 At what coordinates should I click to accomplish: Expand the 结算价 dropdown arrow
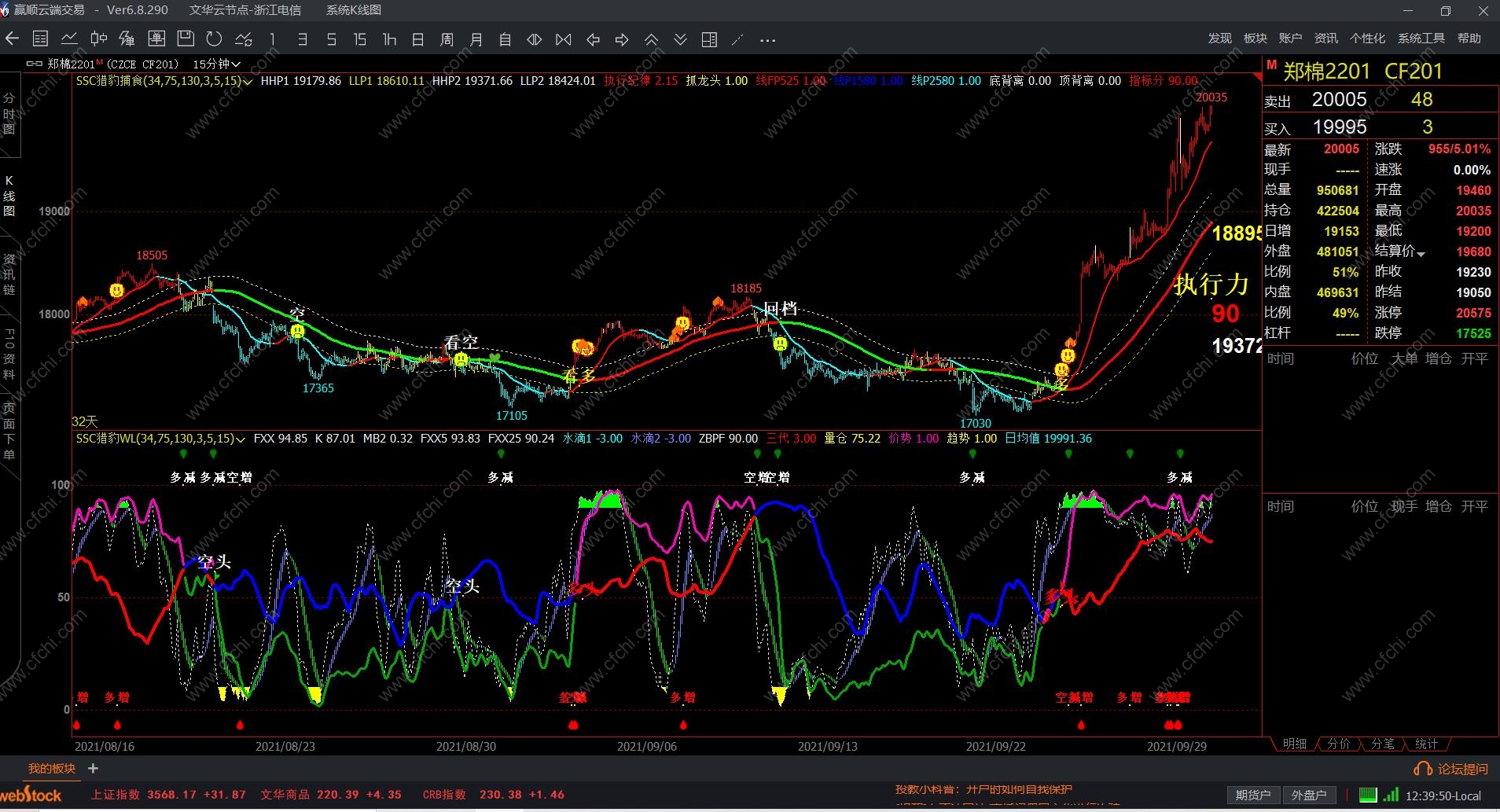click(x=1421, y=253)
